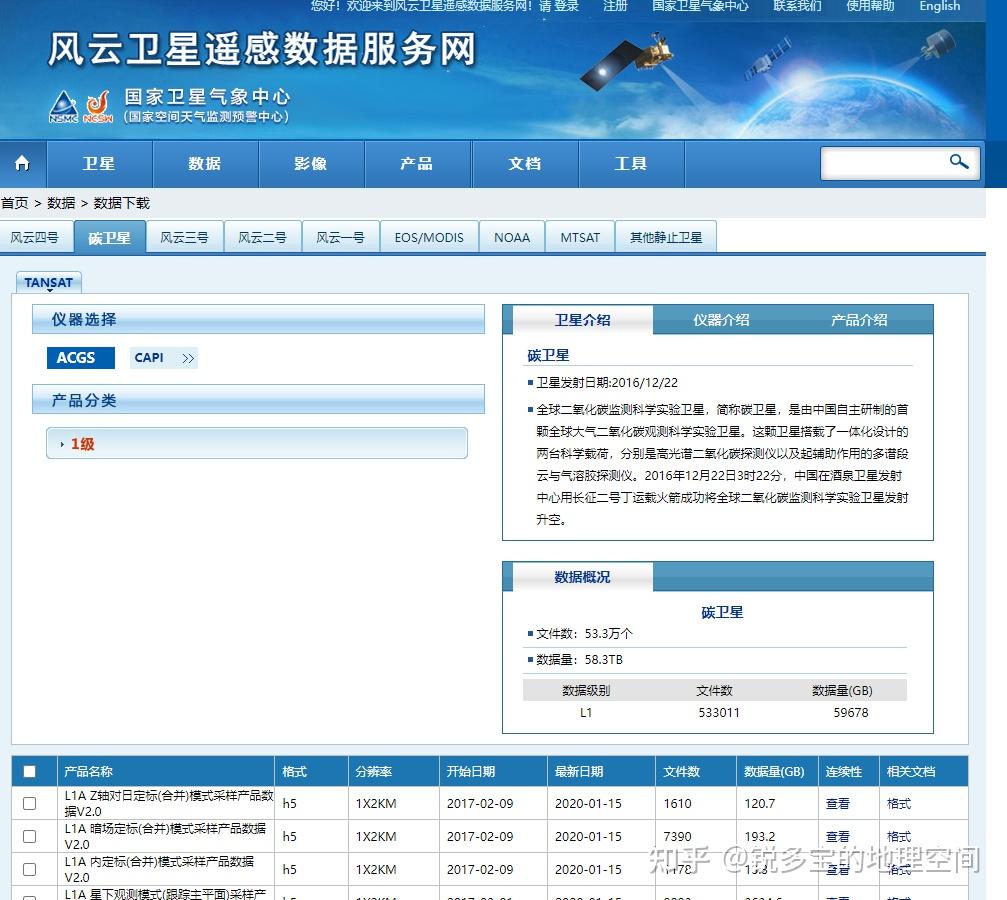Click the NGCC flame logo icon
This screenshot has width=1007, height=900.
click(98, 104)
